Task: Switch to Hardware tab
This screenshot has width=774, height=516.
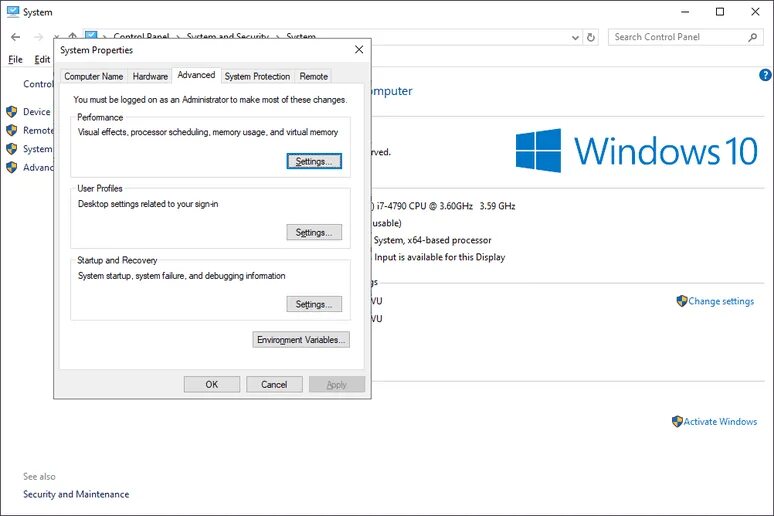Action: (150, 77)
